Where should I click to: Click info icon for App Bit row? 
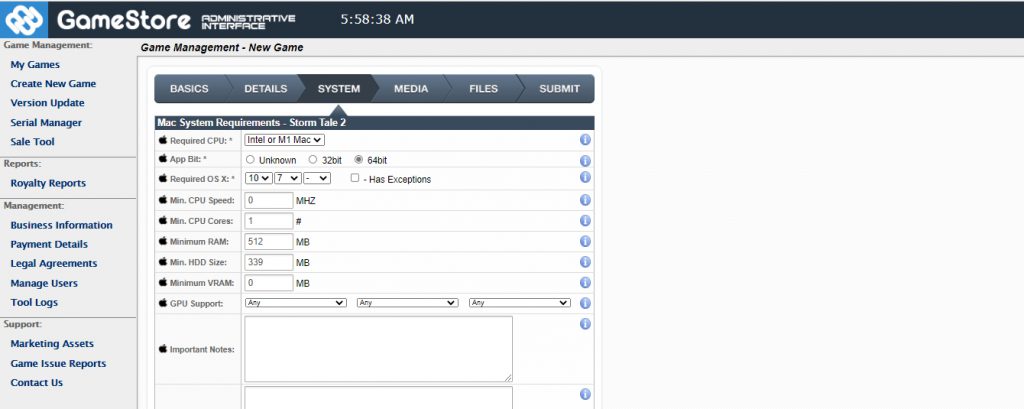pyautogui.click(x=585, y=159)
